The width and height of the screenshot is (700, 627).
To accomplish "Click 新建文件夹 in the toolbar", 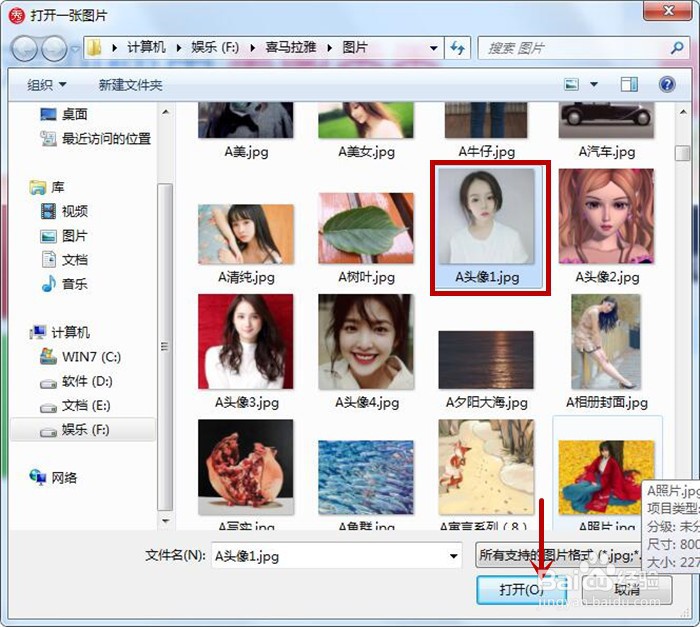I will tap(130, 84).
